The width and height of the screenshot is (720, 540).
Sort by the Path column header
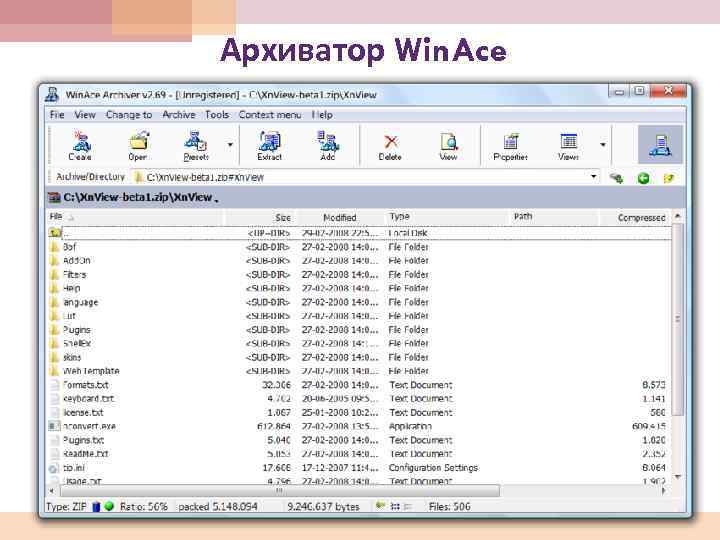click(555, 217)
